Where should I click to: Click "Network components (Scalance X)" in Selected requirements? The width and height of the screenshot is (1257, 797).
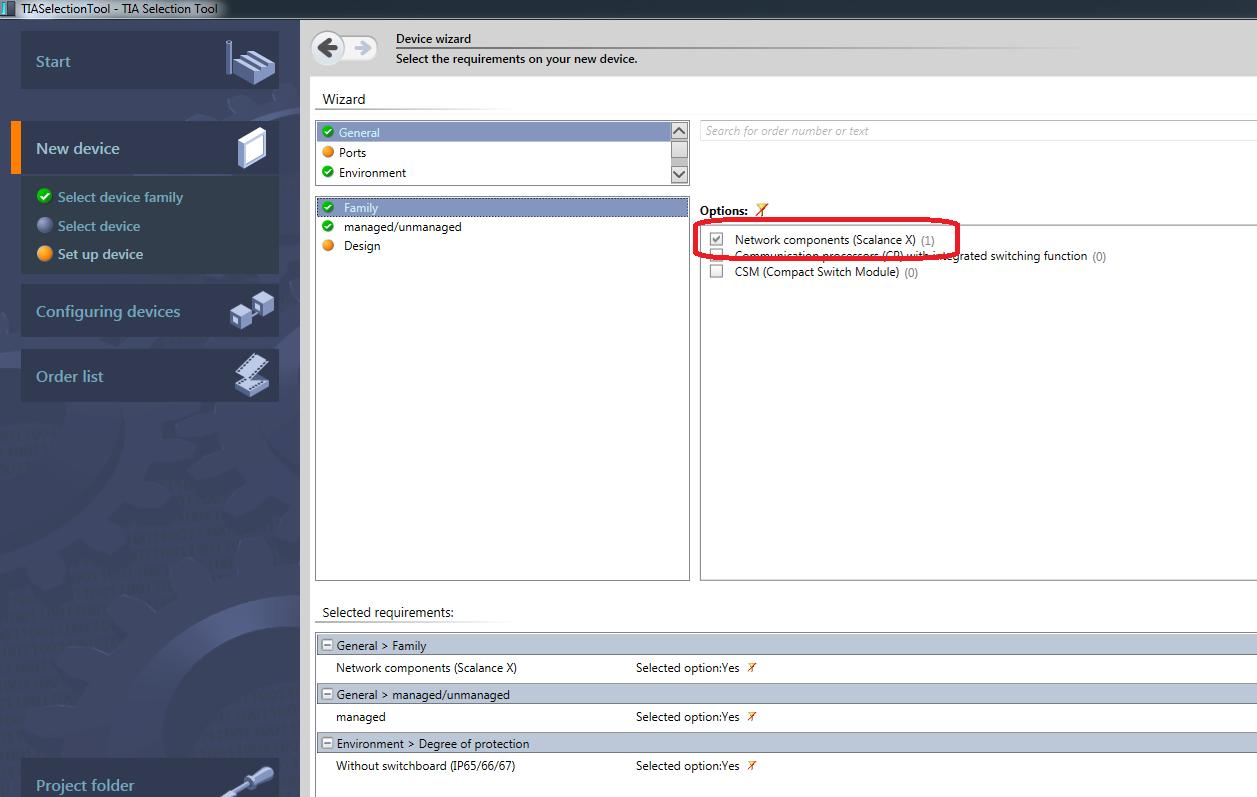(426, 668)
